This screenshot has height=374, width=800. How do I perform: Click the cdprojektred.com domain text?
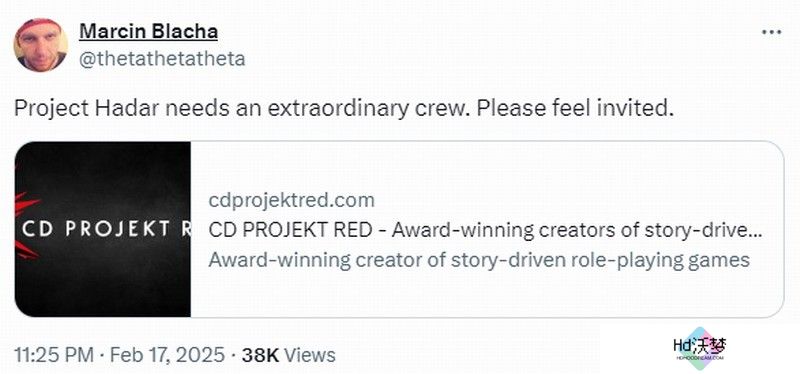(x=291, y=200)
